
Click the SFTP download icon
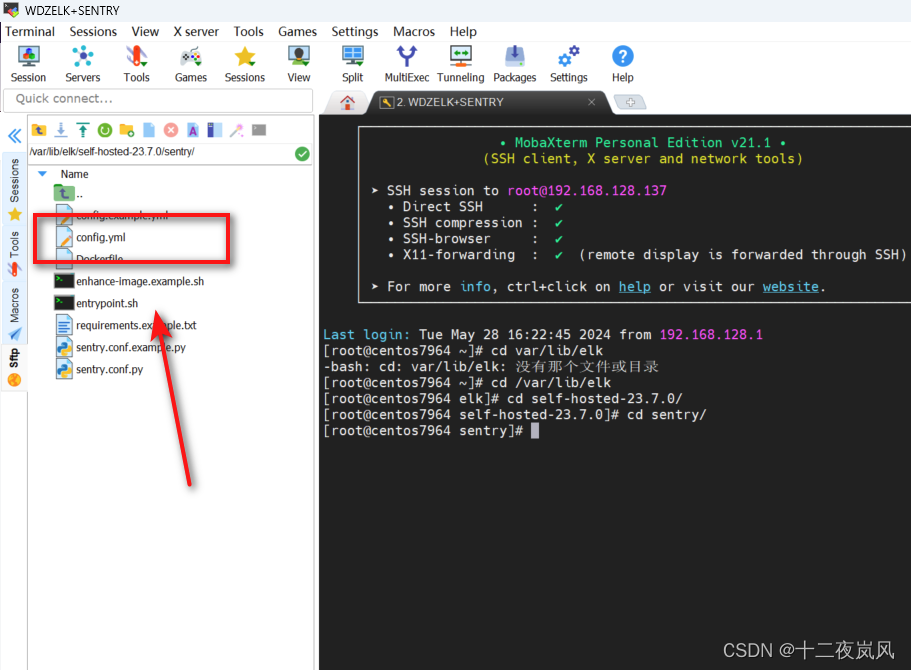coord(61,130)
